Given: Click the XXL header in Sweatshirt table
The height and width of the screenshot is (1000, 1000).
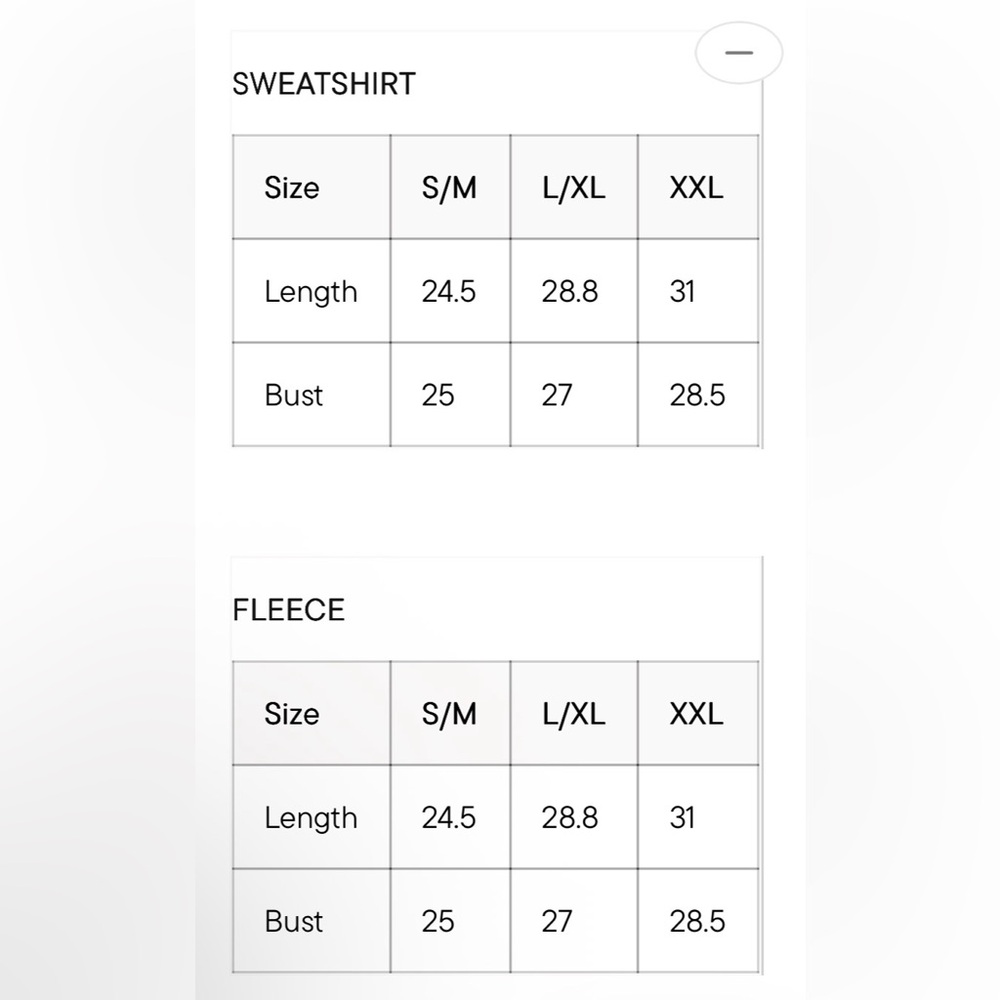Looking at the screenshot, I should click(696, 188).
